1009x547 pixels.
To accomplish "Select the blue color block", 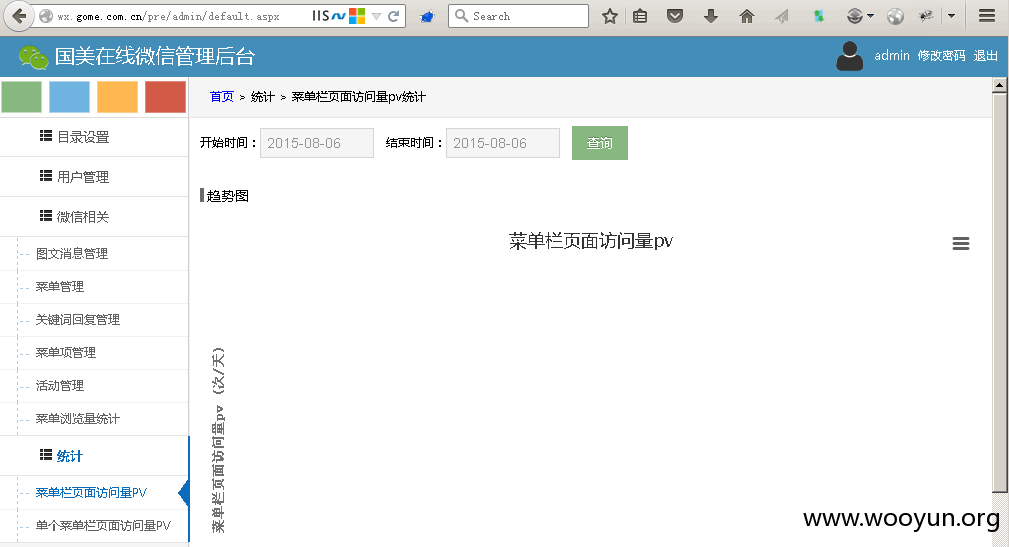I will 69,97.
